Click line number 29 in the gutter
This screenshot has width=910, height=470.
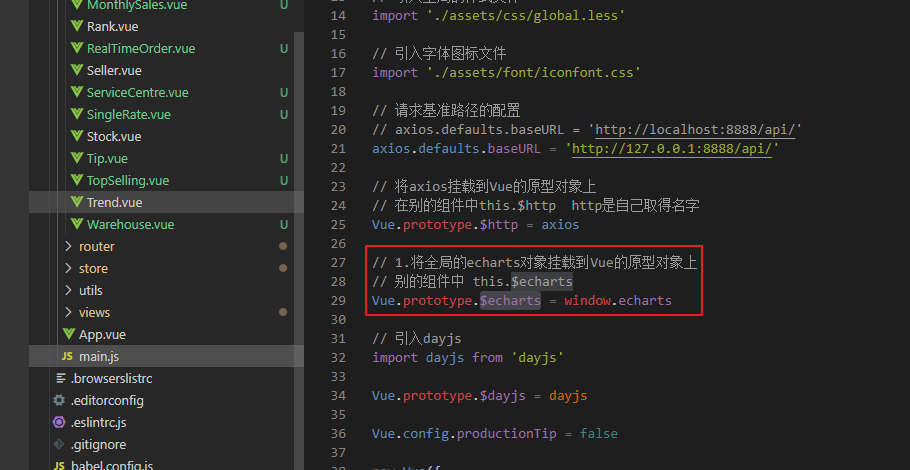point(338,301)
